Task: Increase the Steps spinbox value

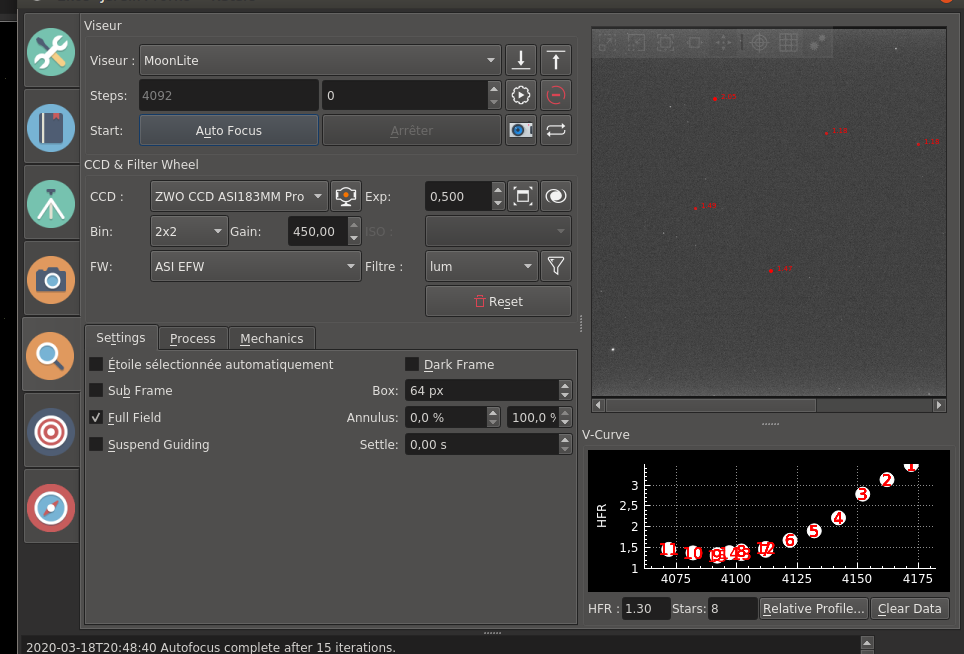Action: pyautogui.click(x=494, y=89)
